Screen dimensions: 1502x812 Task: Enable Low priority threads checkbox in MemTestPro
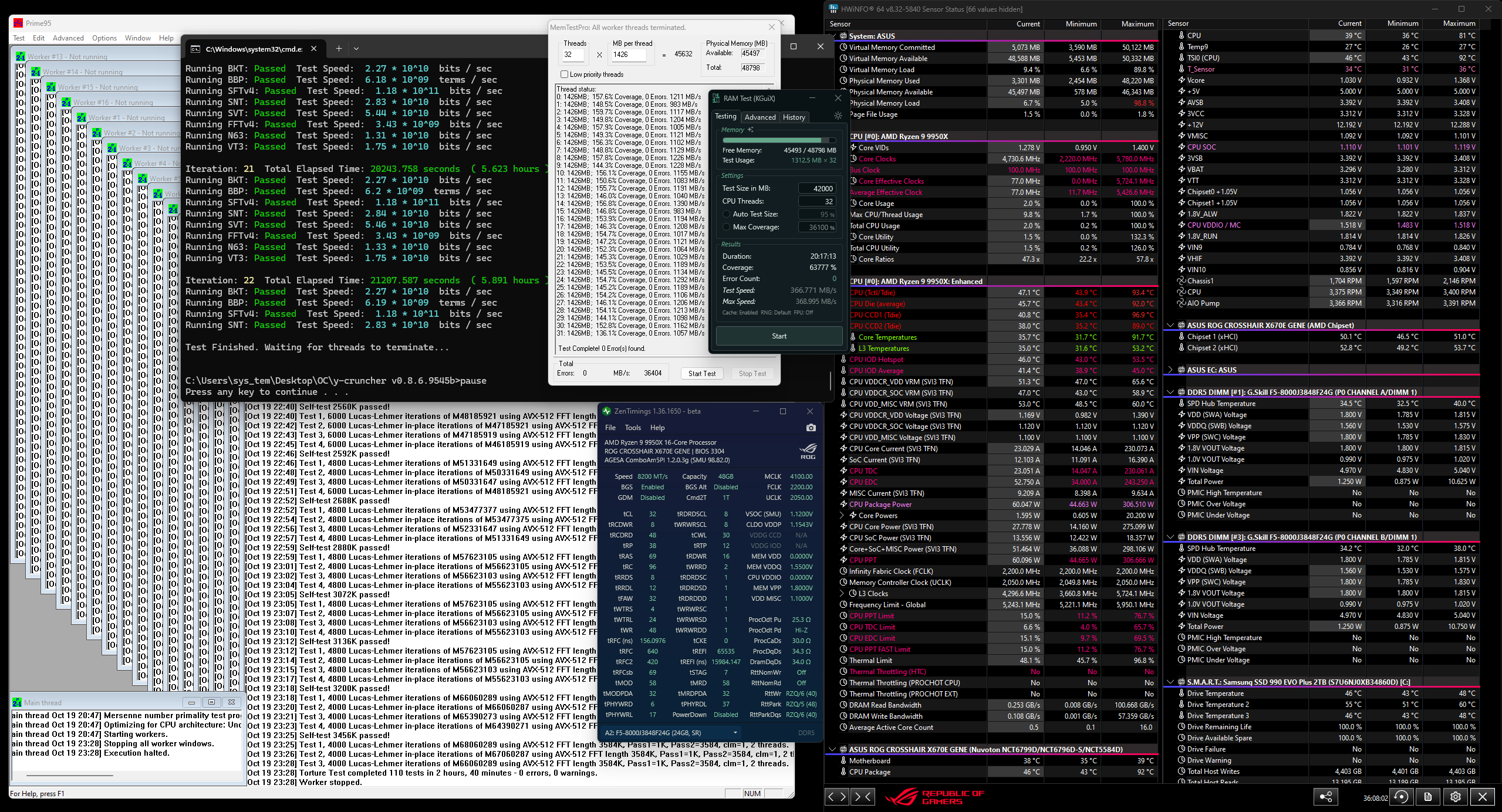tap(564, 75)
